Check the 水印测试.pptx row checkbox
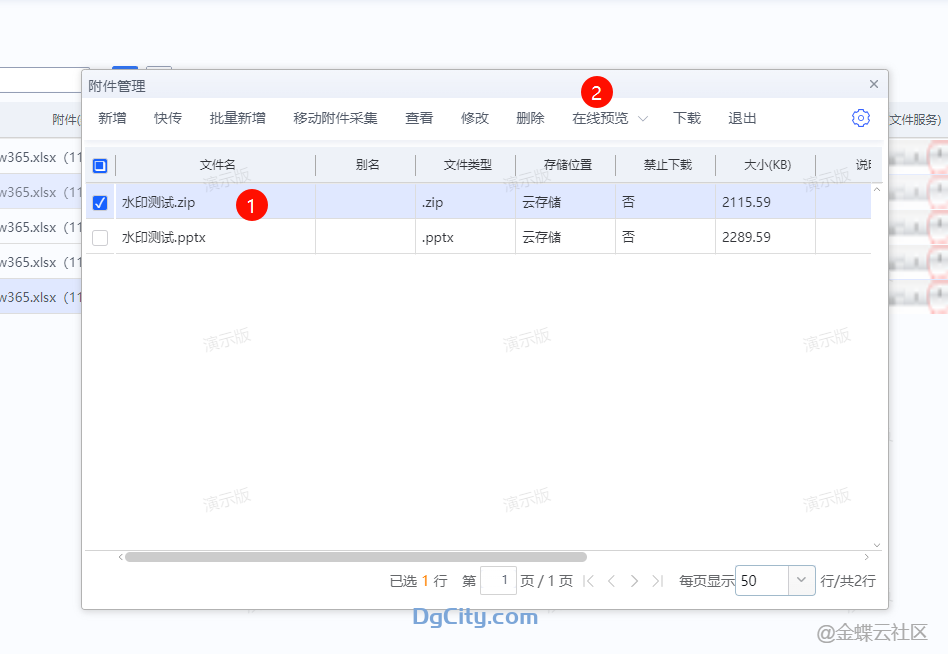This screenshot has width=948, height=654. 100,237
